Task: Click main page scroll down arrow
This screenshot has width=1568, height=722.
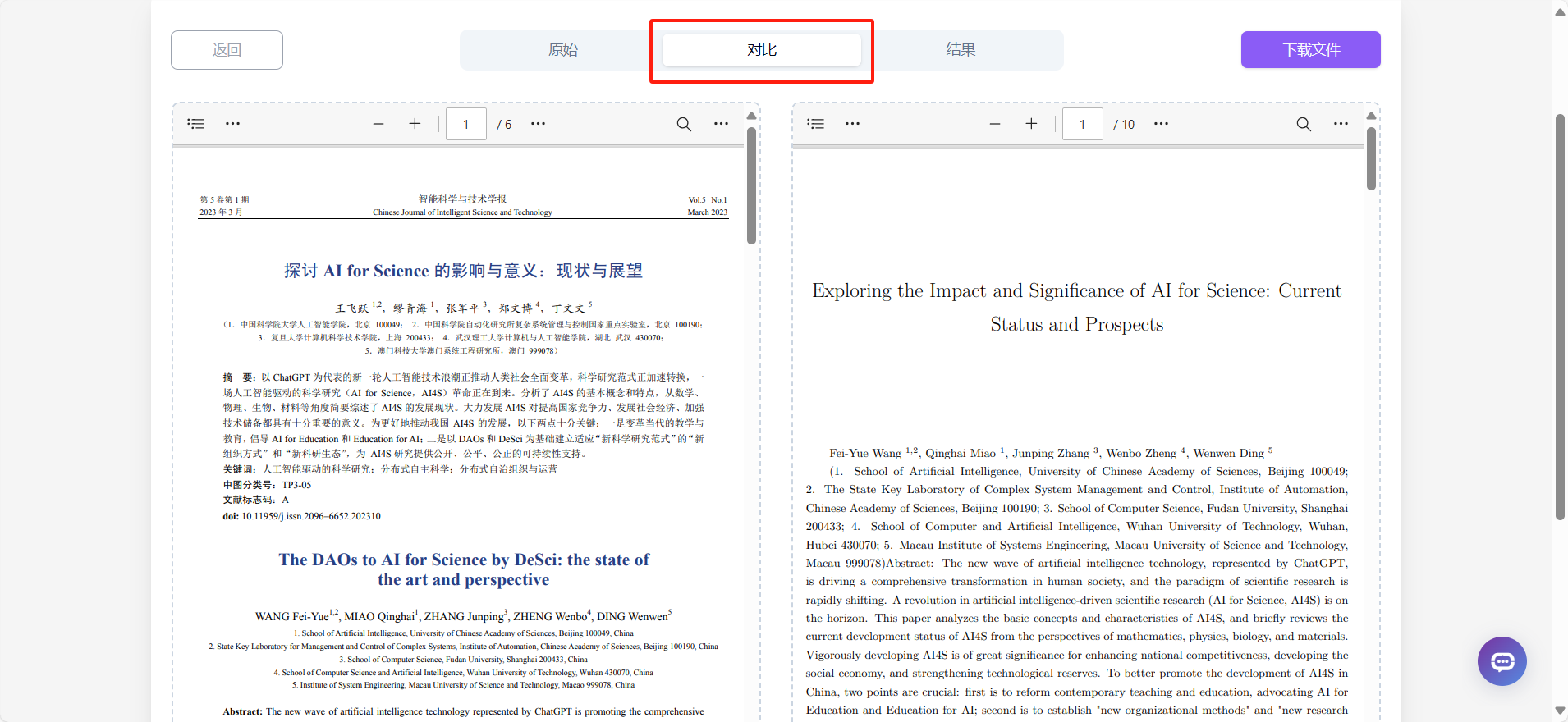Action: [1560, 711]
